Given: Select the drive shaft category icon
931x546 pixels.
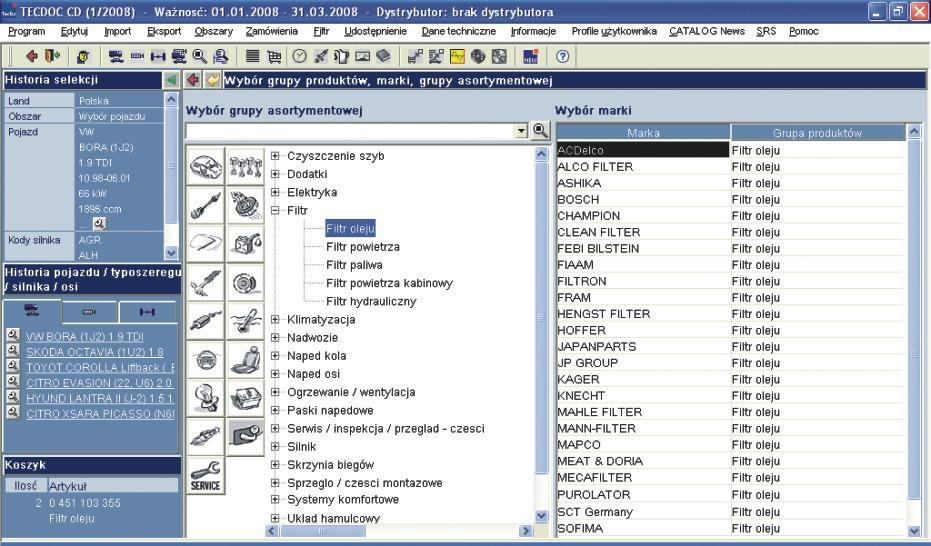Looking at the screenshot, I should [x=206, y=205].
